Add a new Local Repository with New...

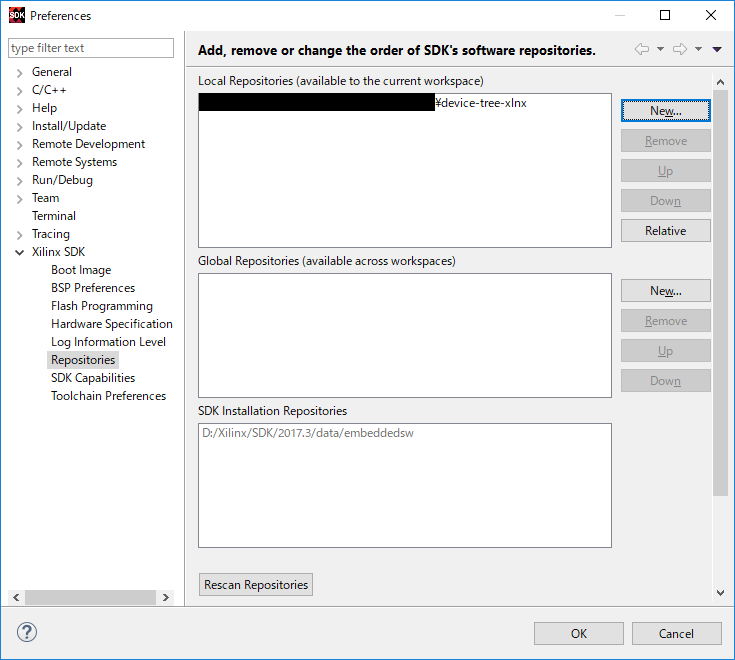tap(666, 111)
